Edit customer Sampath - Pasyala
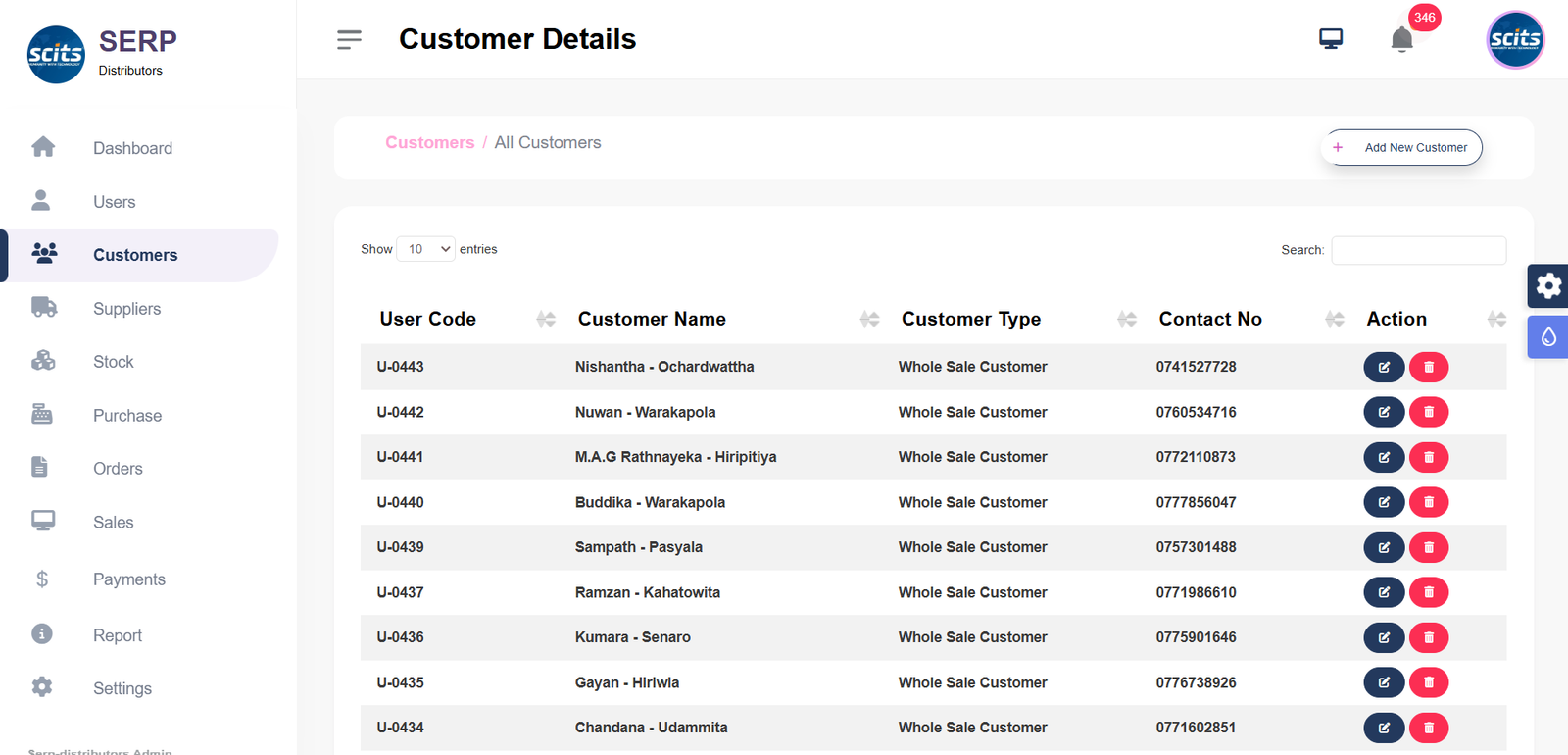Viewport: 1568px width, 755px height. tap(1384, 547)
